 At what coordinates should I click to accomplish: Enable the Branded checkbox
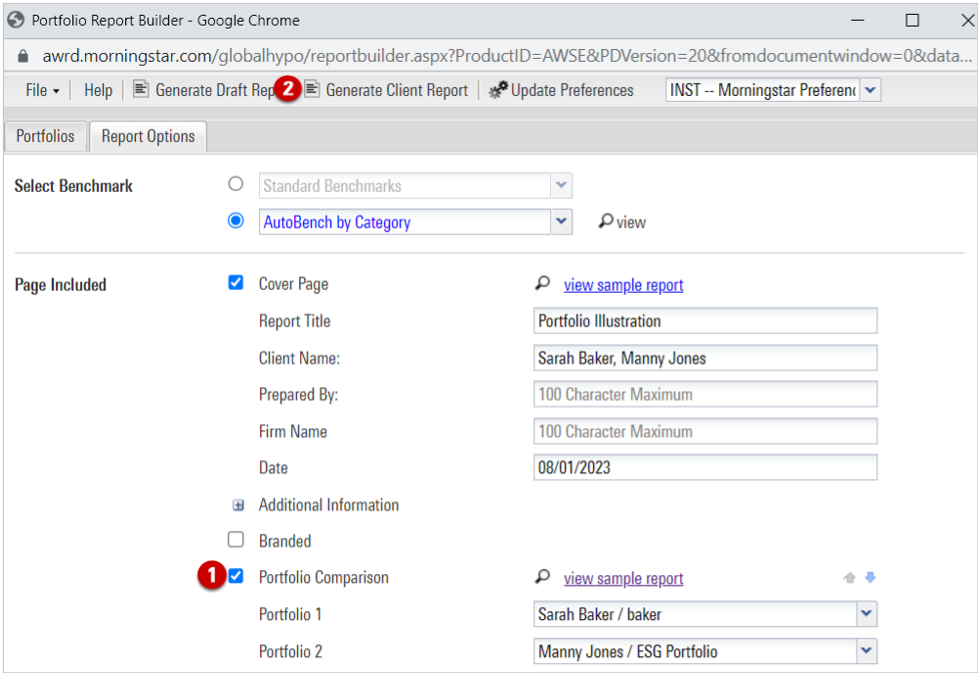236,540
